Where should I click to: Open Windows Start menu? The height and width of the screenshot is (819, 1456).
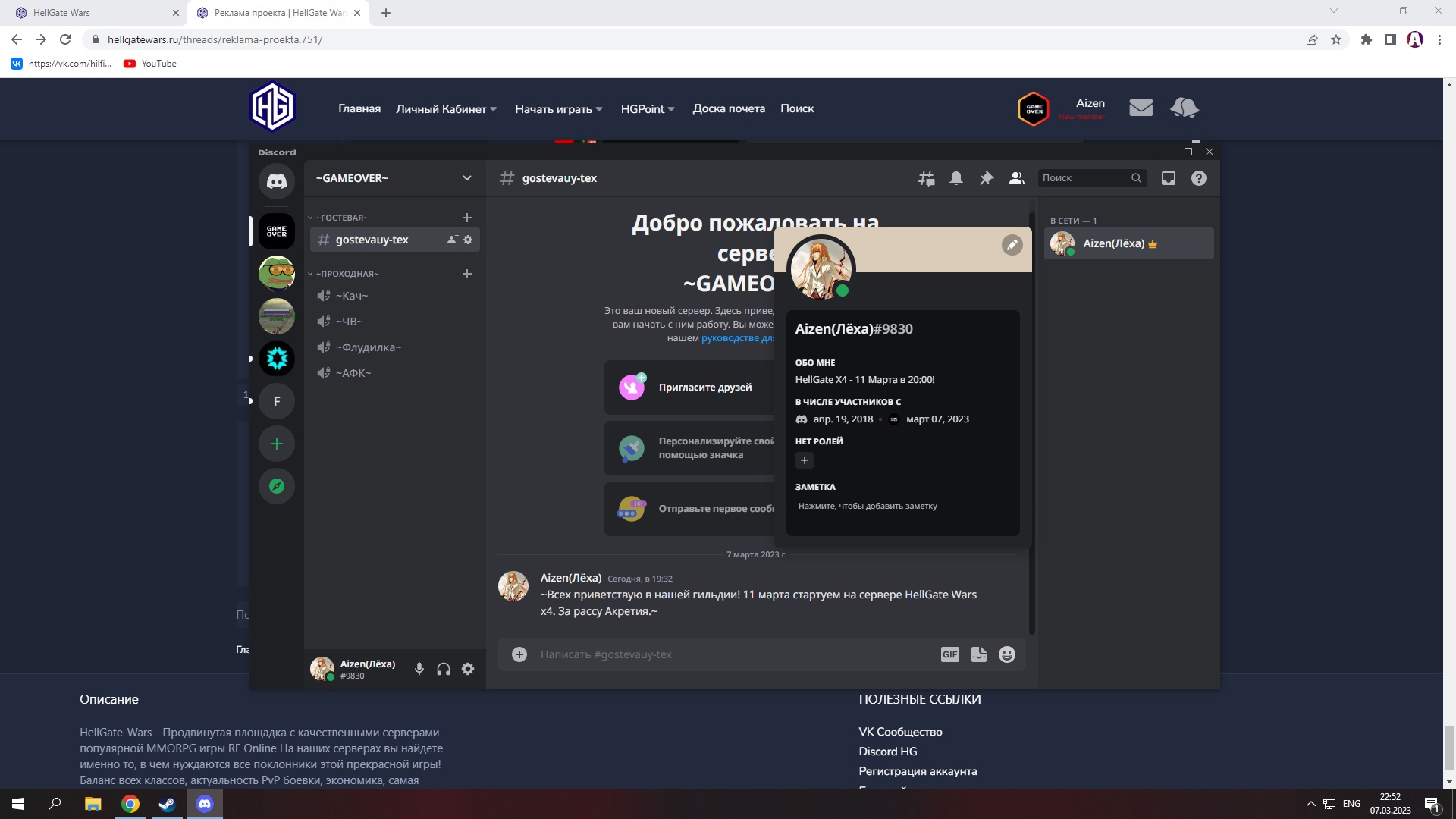pyautogui.click(x=18, y=804)
